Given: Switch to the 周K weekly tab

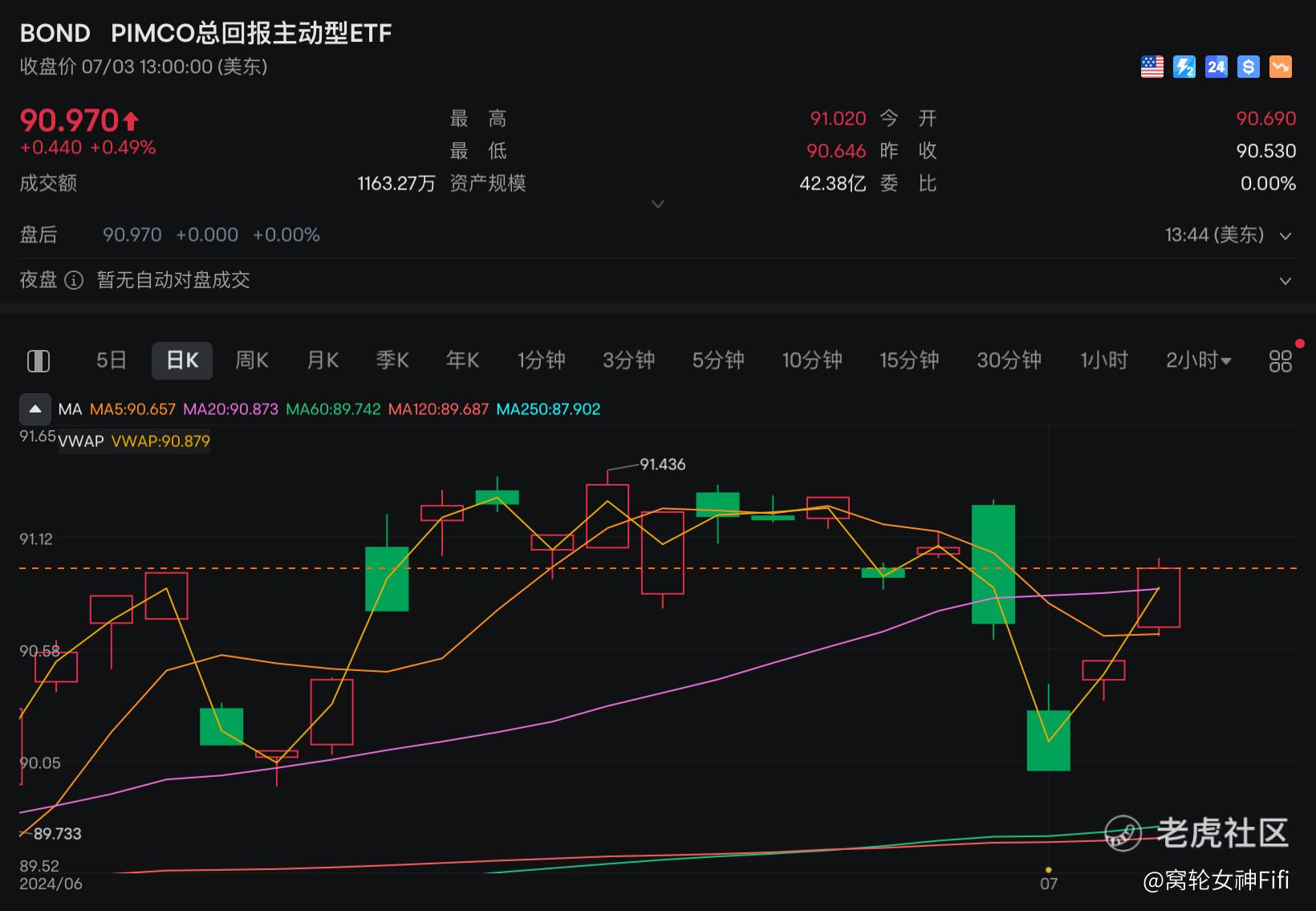Looking at the screenshot, I should point(252,360).
